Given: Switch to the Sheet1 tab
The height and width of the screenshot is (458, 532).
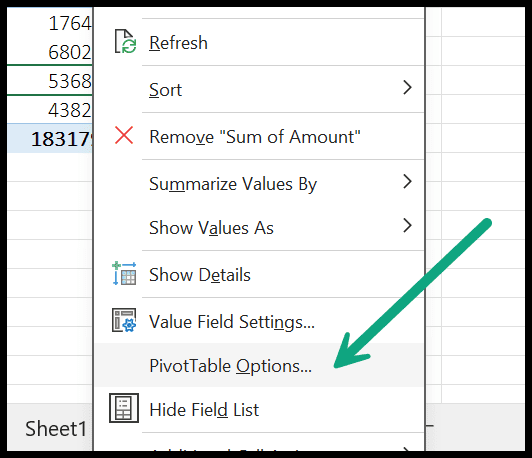Looking at the screenshot, I should pos(56,428).
